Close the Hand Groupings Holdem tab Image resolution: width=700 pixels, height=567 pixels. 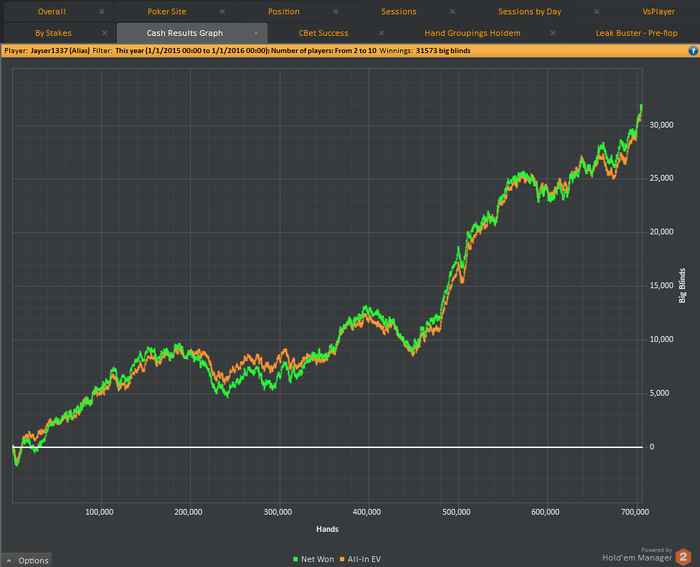tap(553, 33)
